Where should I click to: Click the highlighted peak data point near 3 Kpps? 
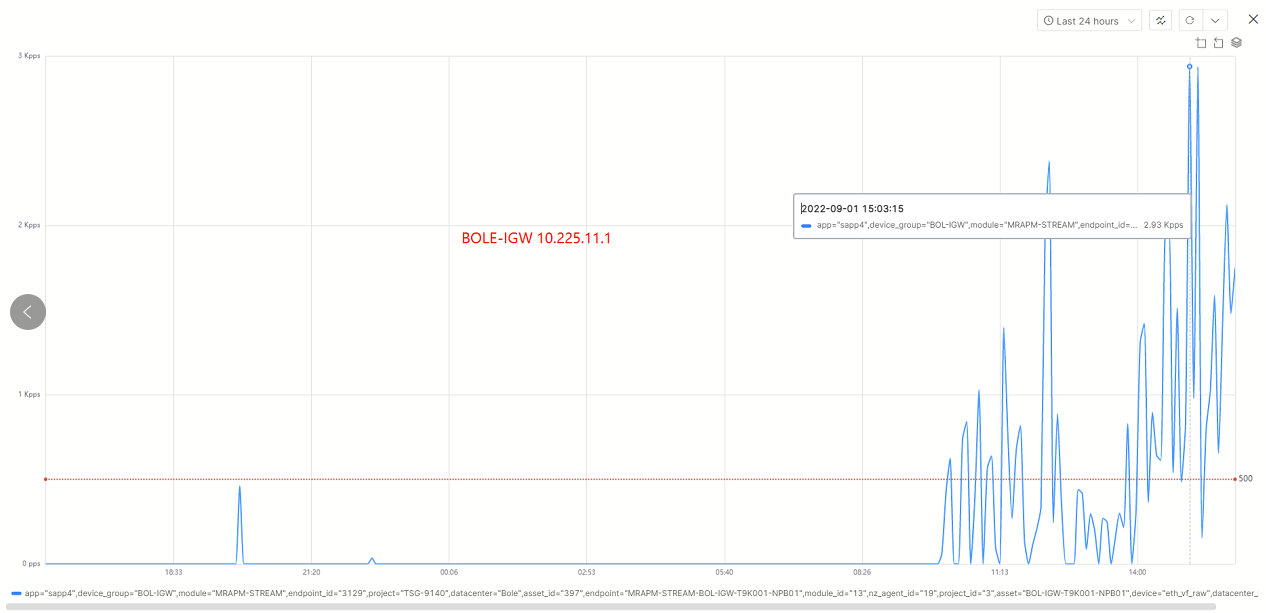1189,67
